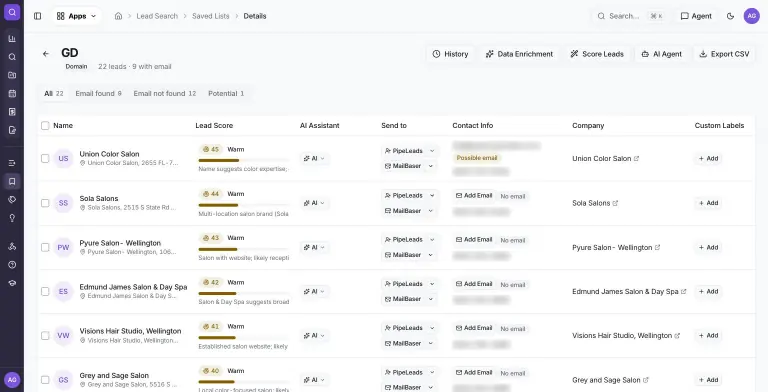768x392 pixels.
Task: Open the graduation cap sidebar icon
Action: point(12,283)
